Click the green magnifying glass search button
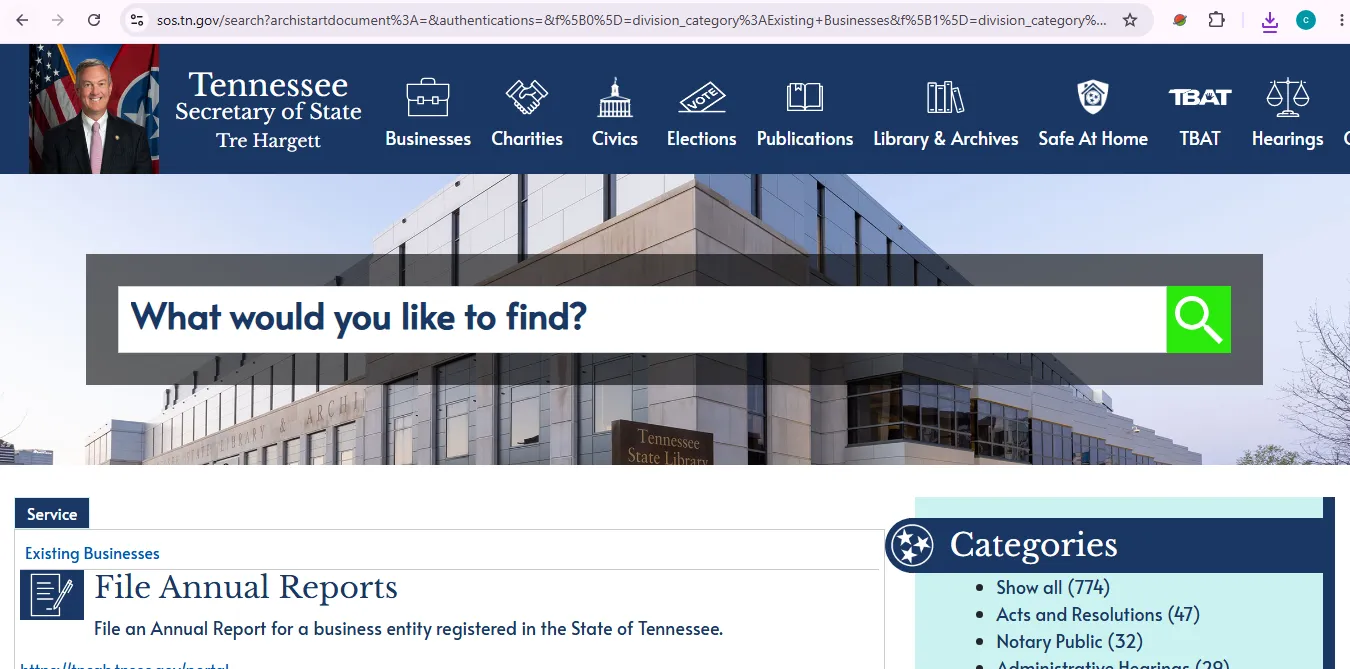1350x669 pixels. coord(1198,319)
